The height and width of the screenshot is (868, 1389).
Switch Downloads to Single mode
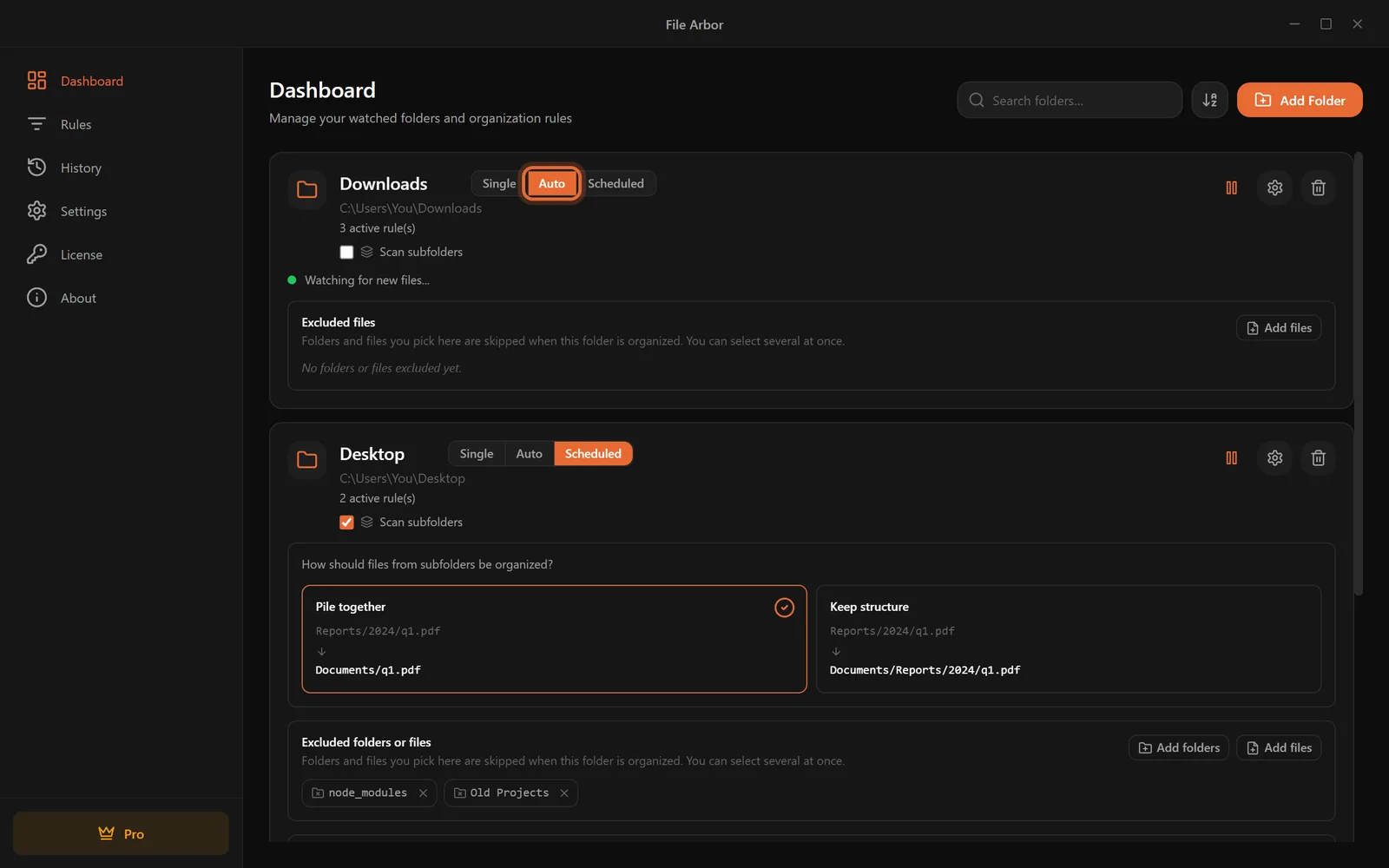(x=498, y=183)
